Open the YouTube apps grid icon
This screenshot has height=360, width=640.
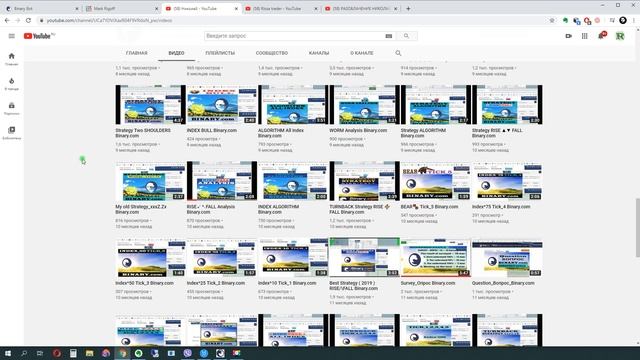(584, 36)
